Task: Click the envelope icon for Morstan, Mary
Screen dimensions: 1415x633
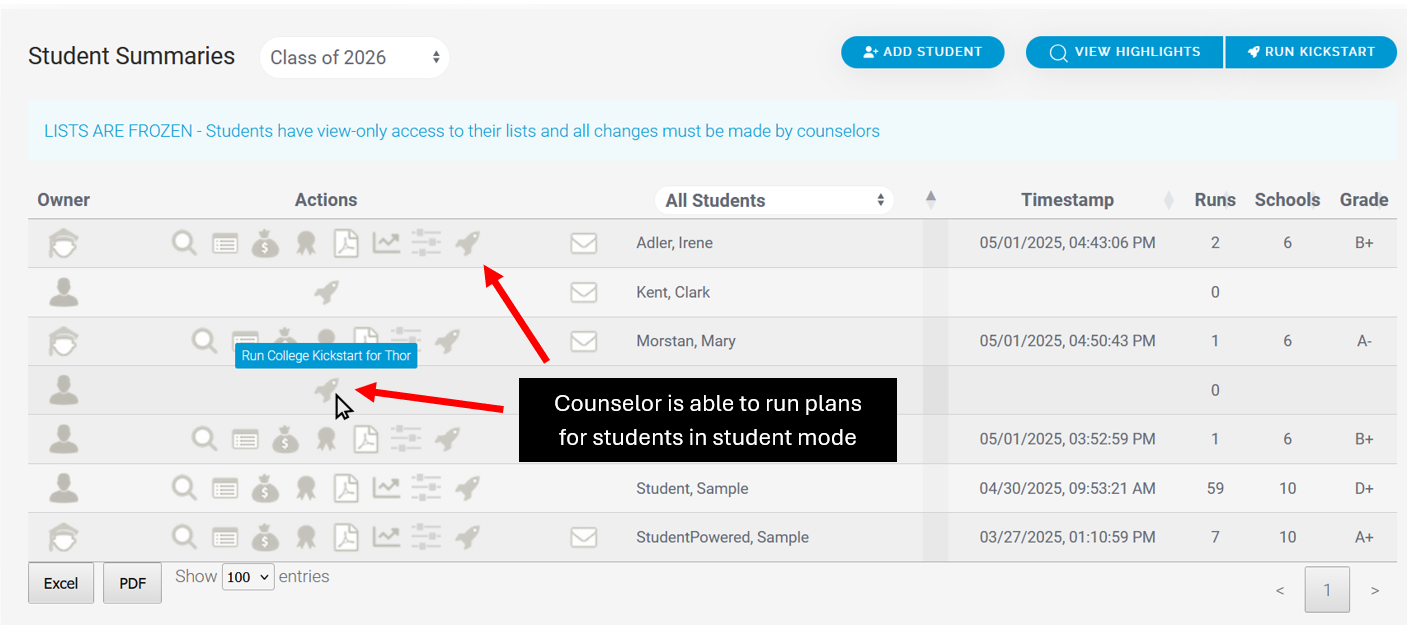Action: pos(584,341)
